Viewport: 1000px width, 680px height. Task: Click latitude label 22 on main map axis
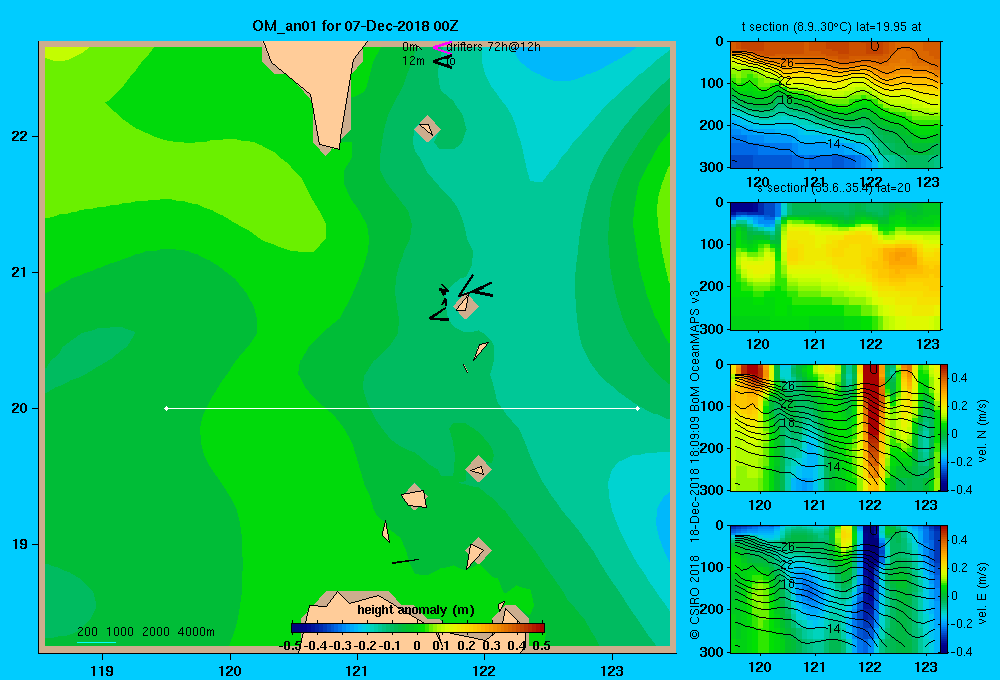point(20,136)
